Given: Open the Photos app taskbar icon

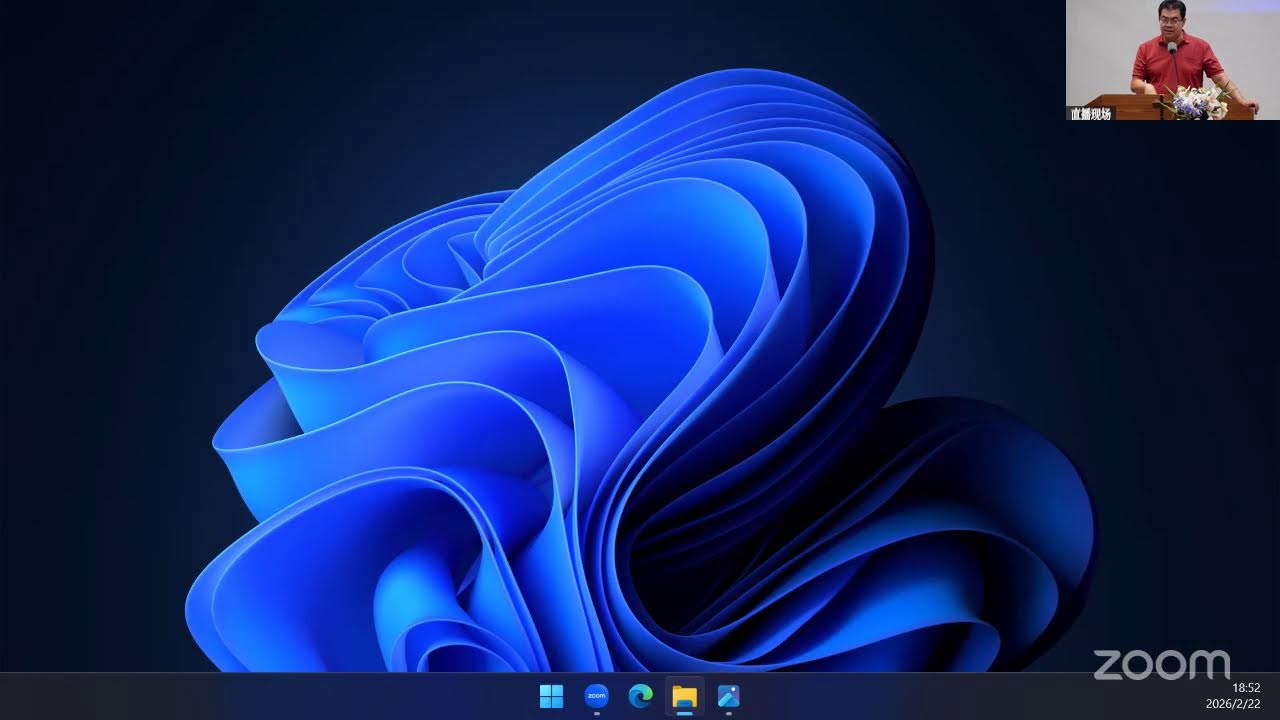Looking at the screenshot, I should (728, 696).
